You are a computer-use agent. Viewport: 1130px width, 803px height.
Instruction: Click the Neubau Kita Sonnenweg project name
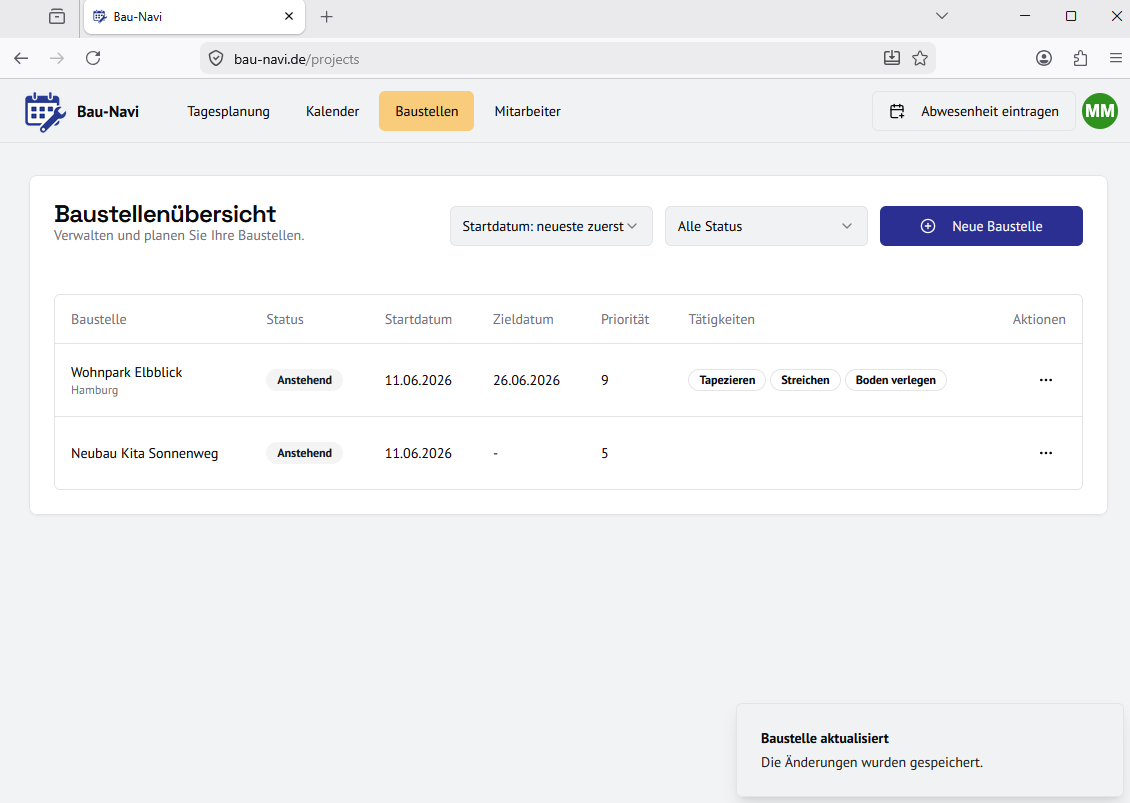point(144,453)
